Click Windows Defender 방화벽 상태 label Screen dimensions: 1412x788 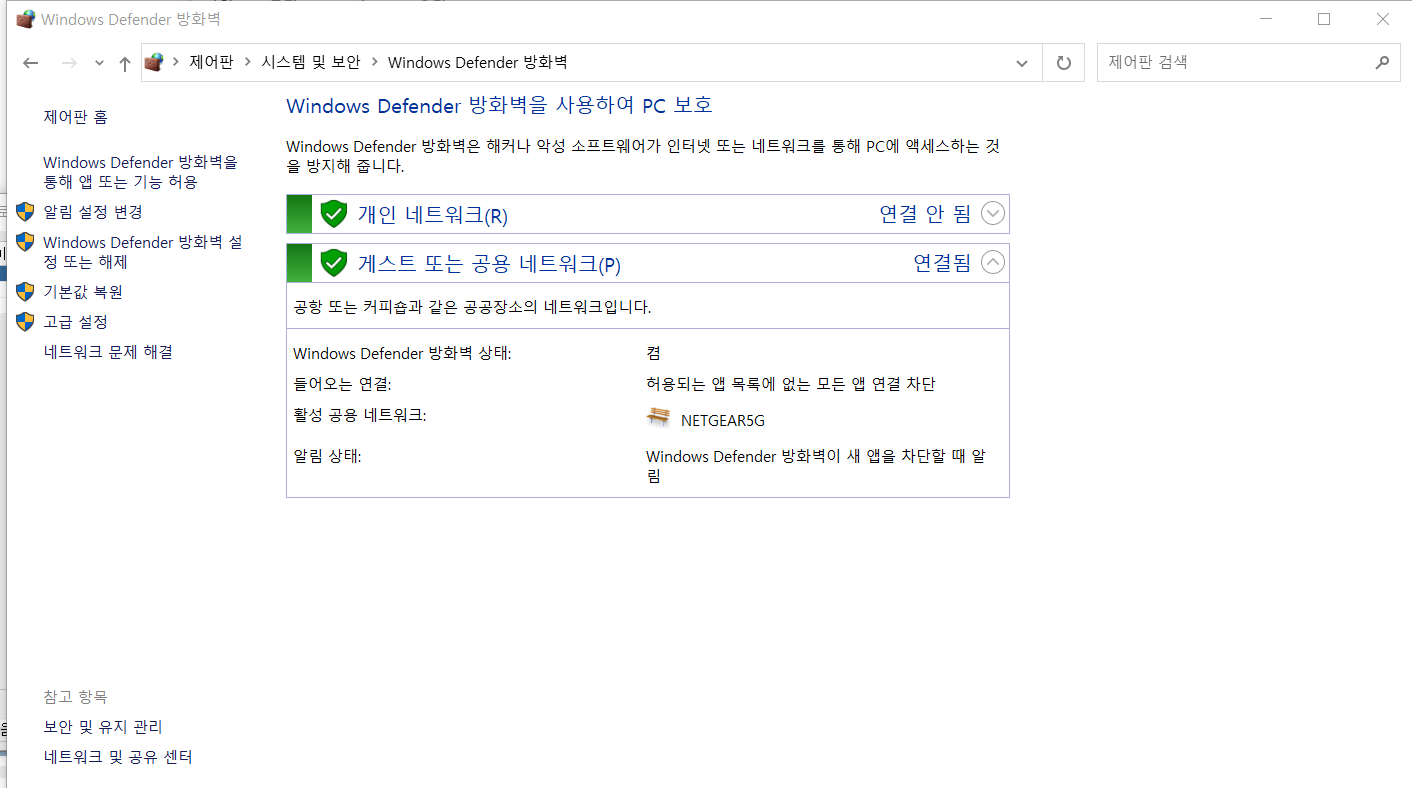tap(402, 353)
